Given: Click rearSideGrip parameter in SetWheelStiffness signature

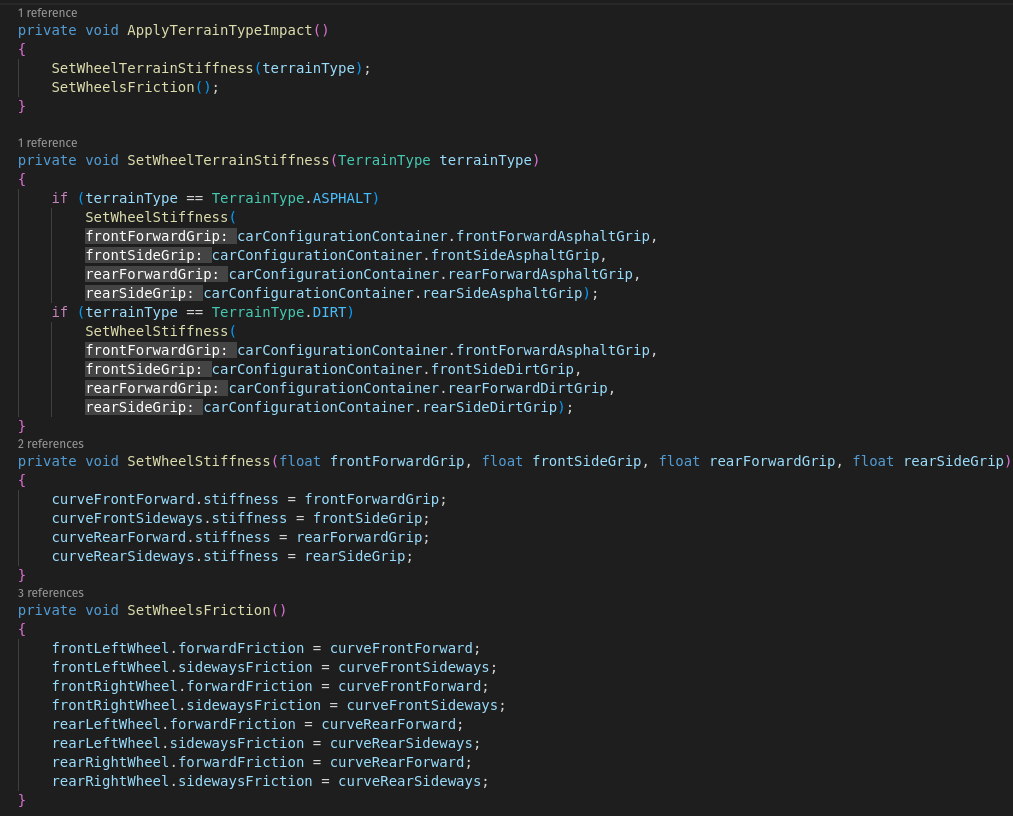Looking at the screenshot, I should pyautogui.click(x=953, y=461).
